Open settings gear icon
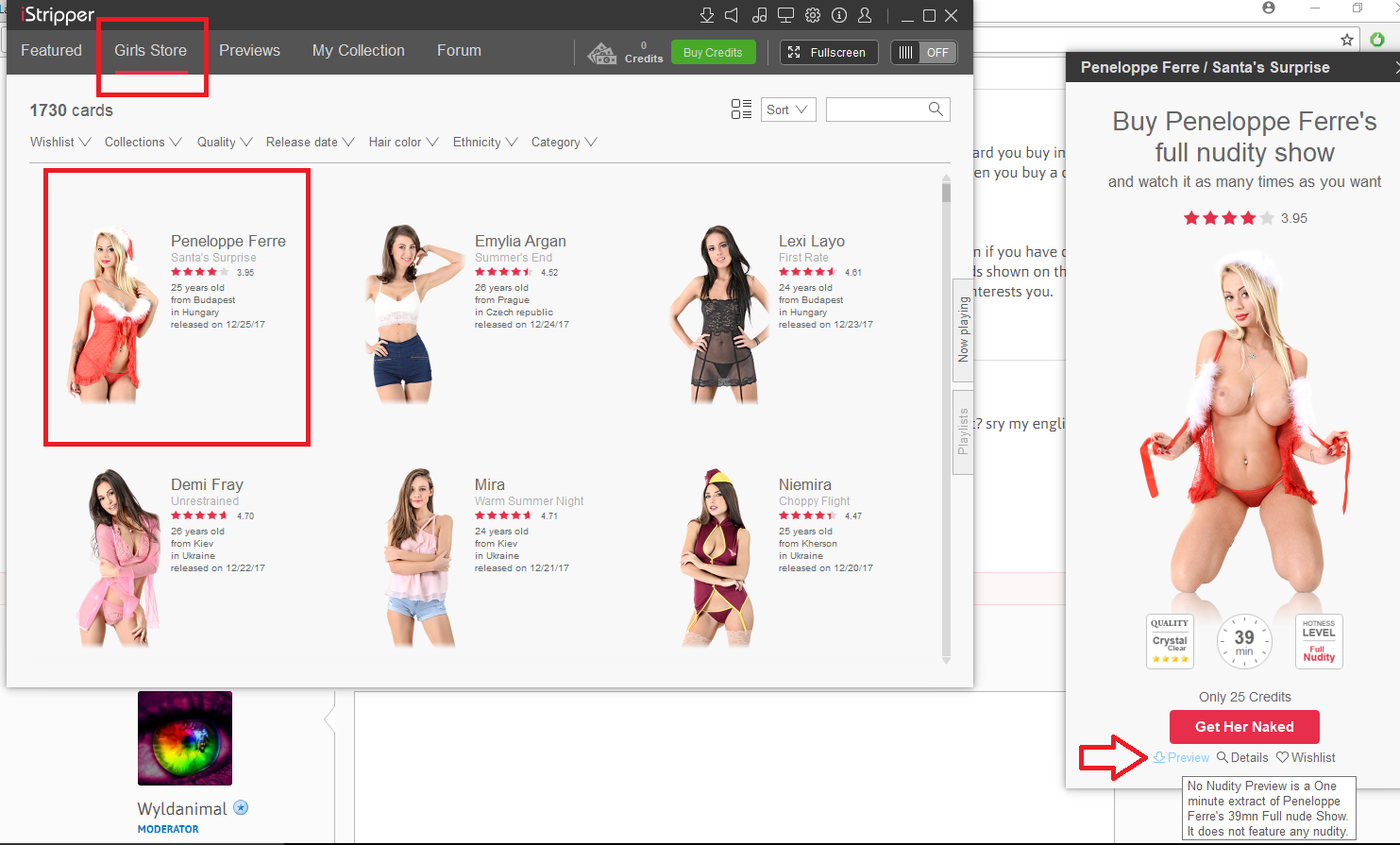 pyautogui.click(x=813, y=15)
